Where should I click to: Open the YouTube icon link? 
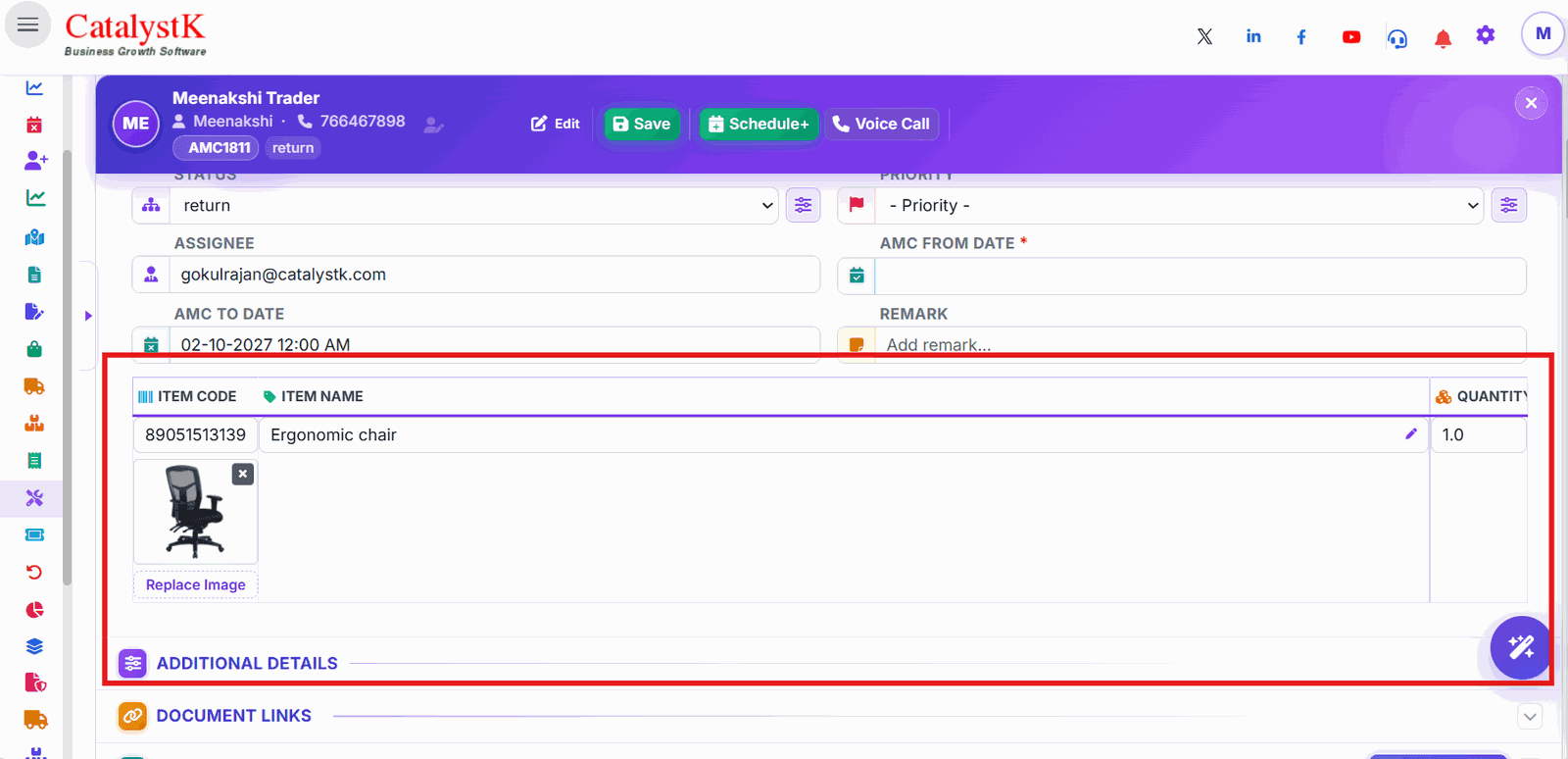pos(1351,37)
